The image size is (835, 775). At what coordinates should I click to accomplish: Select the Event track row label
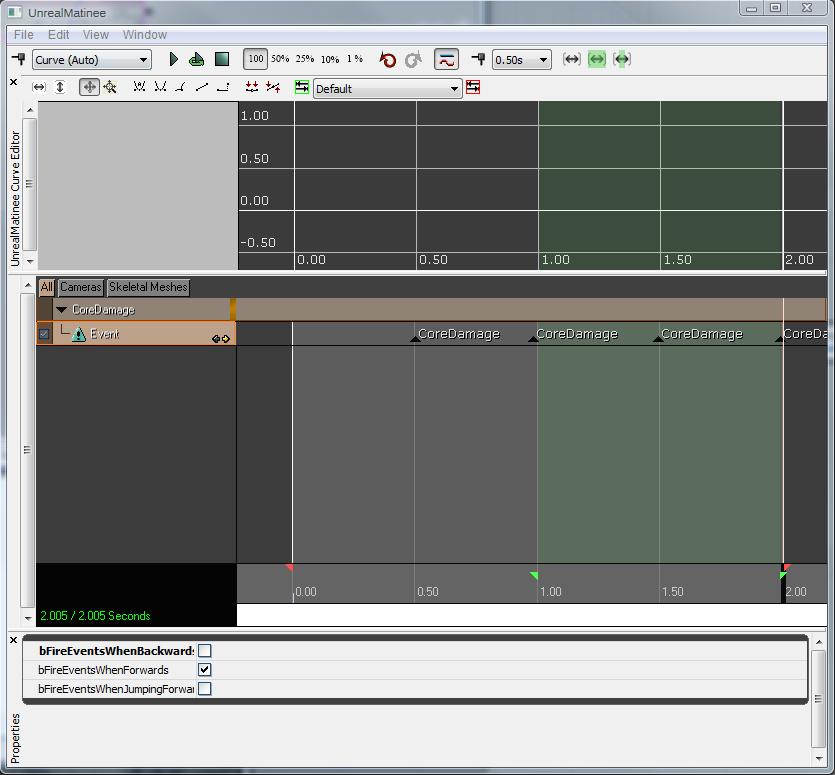[x=104, y=334]
